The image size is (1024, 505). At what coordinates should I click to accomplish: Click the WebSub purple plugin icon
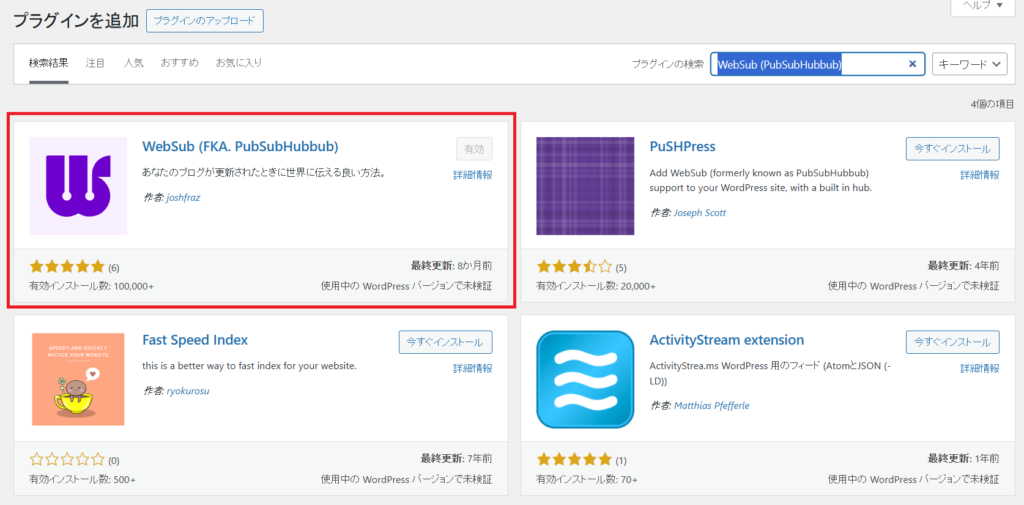(x=78, y=186)
